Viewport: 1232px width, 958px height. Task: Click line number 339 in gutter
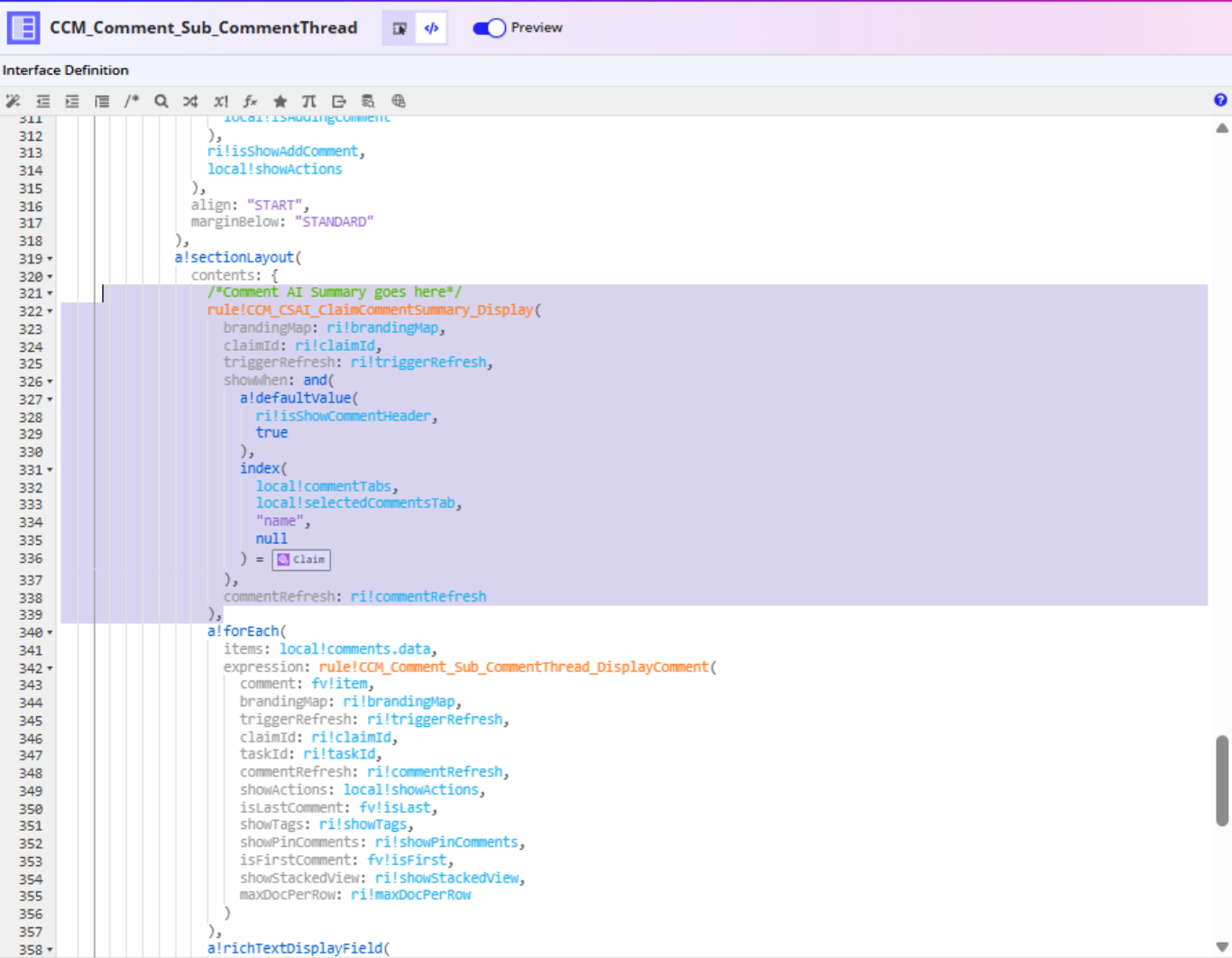point(31,614)
